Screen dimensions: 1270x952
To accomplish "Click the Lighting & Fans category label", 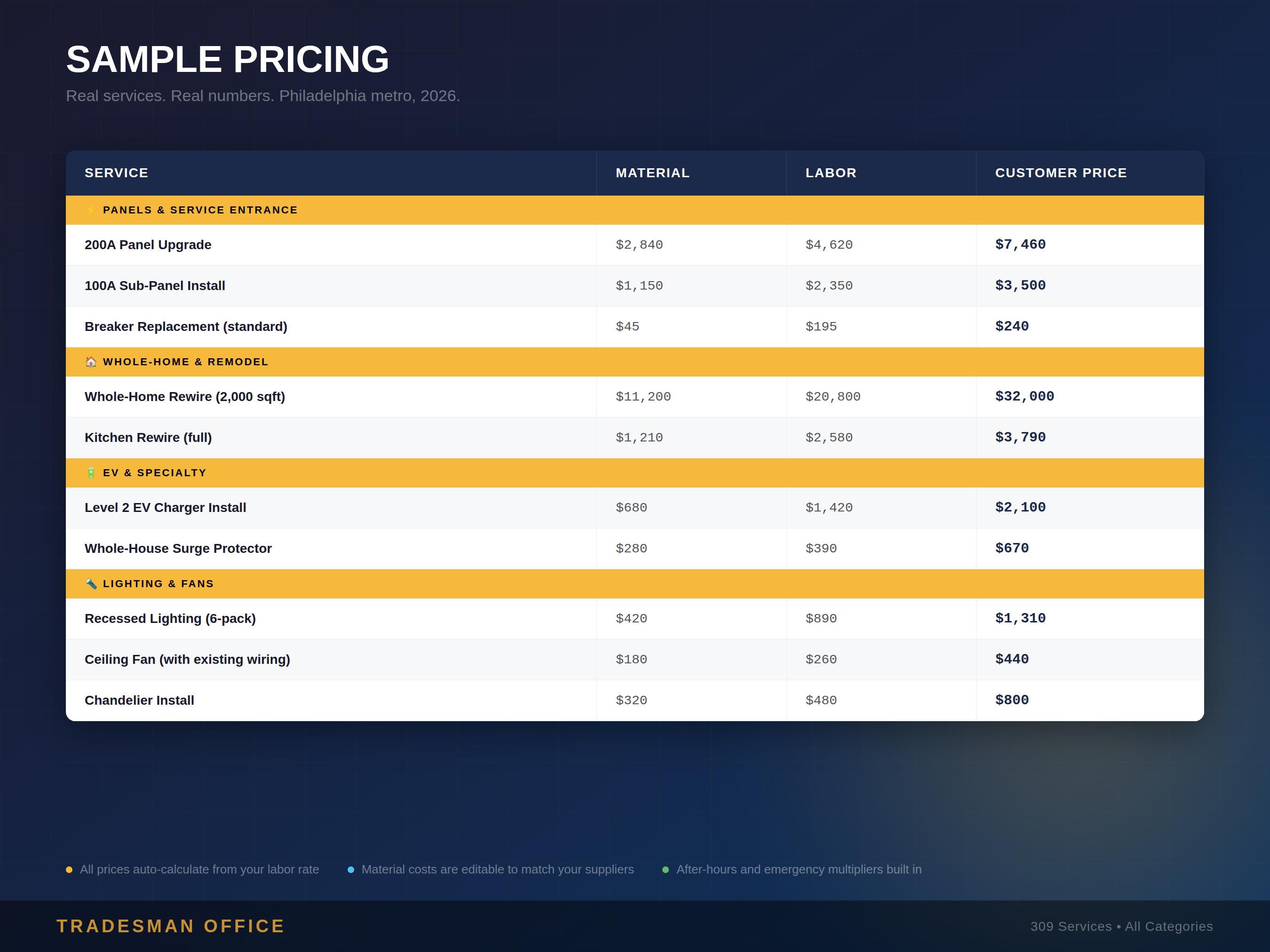I will point(158,583).
